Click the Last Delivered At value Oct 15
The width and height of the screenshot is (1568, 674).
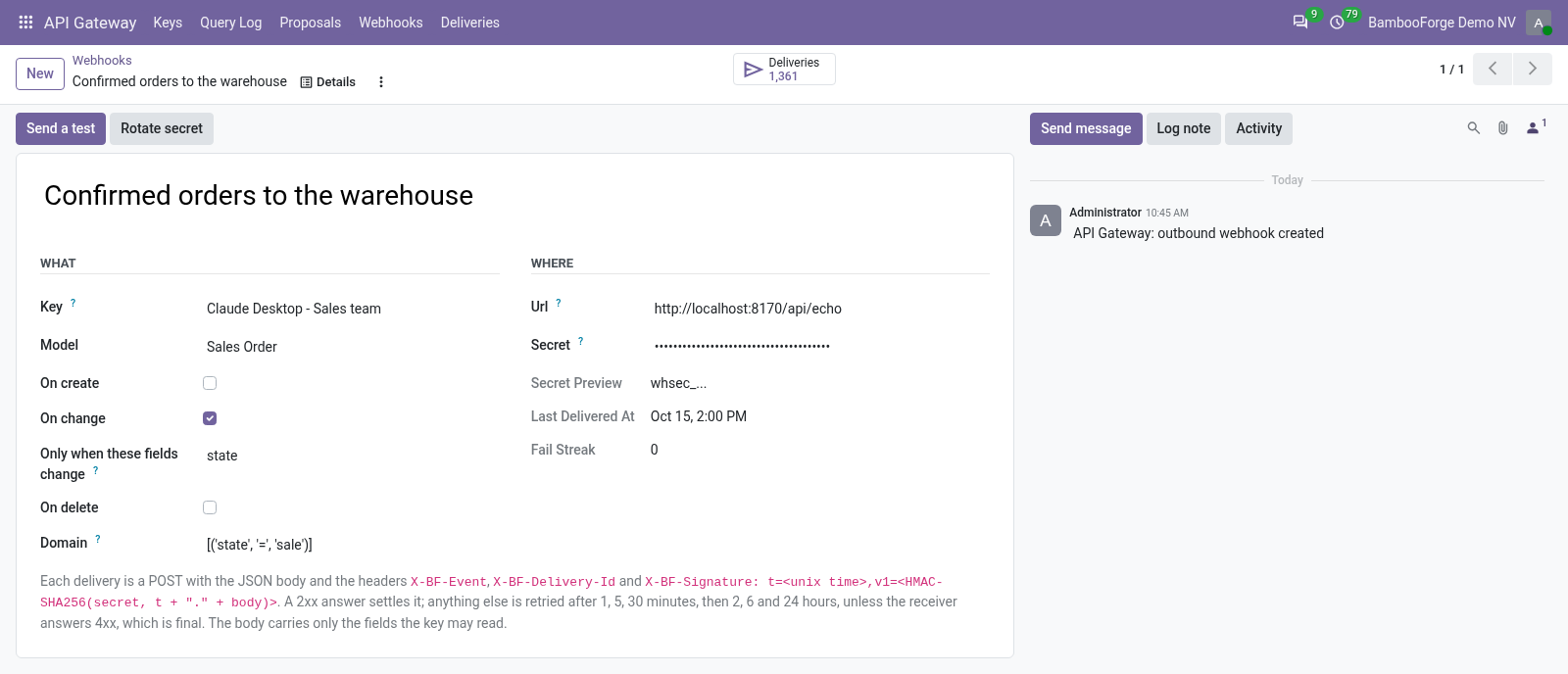click(699, 416)
